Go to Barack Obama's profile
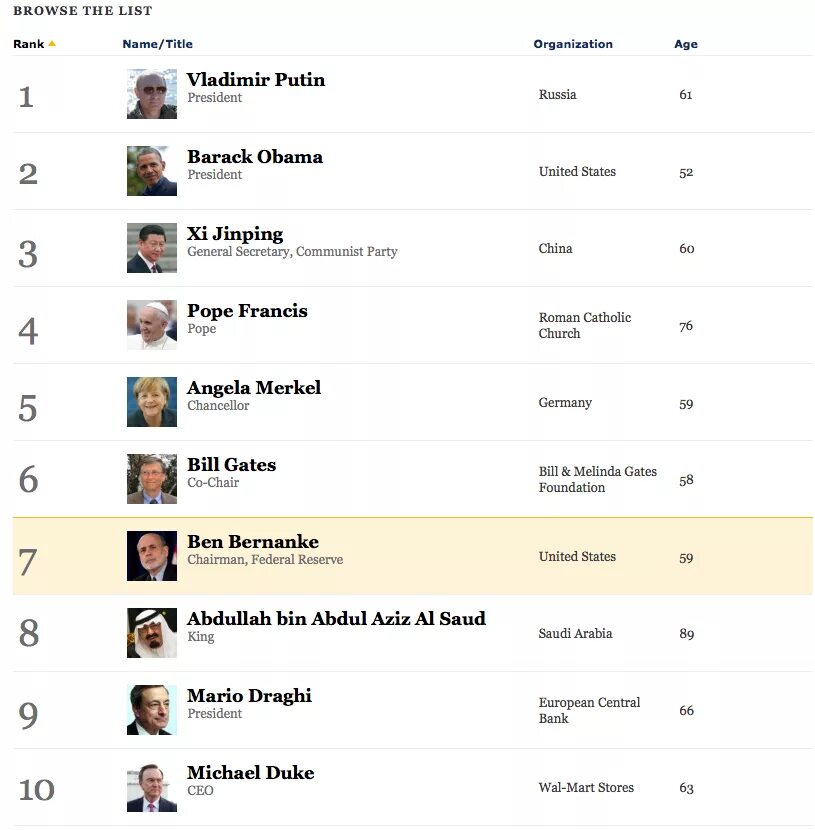The width and height of the screenshot is (815, 830). click(255, 157)
